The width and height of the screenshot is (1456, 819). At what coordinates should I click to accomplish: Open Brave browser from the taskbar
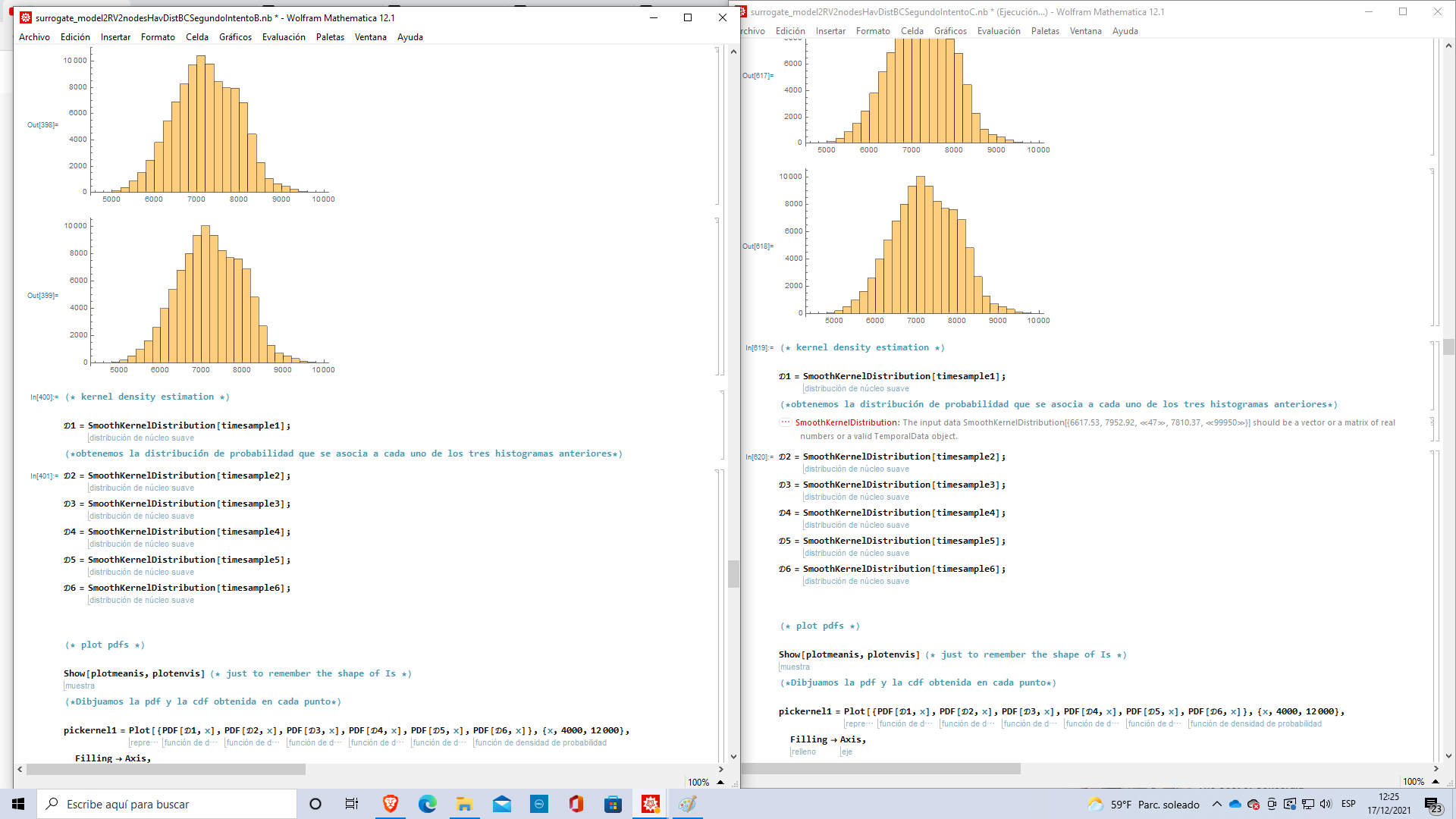(391, 804)
